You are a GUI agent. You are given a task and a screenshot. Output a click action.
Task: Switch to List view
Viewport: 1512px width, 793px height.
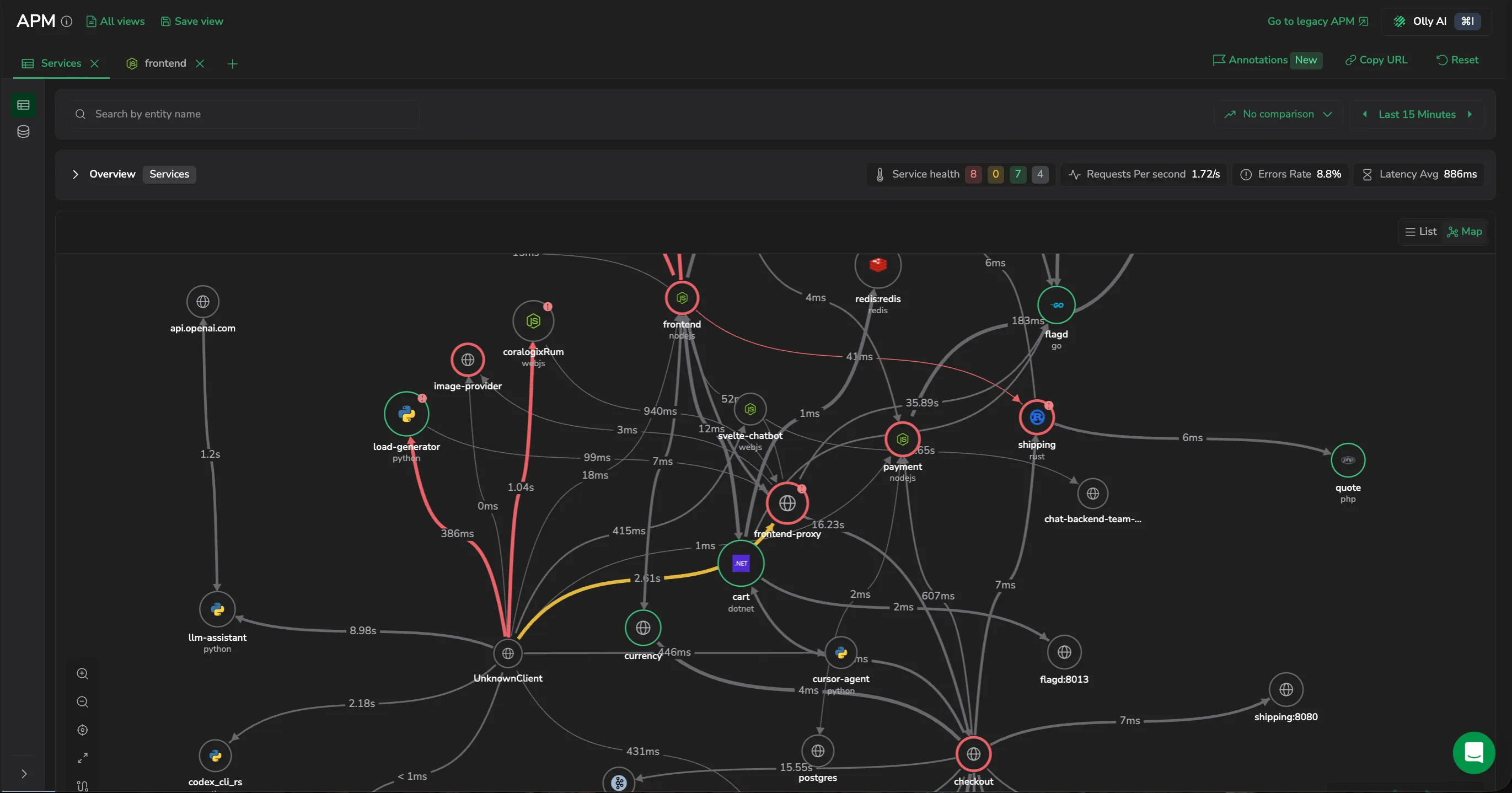coord(1420,232)
